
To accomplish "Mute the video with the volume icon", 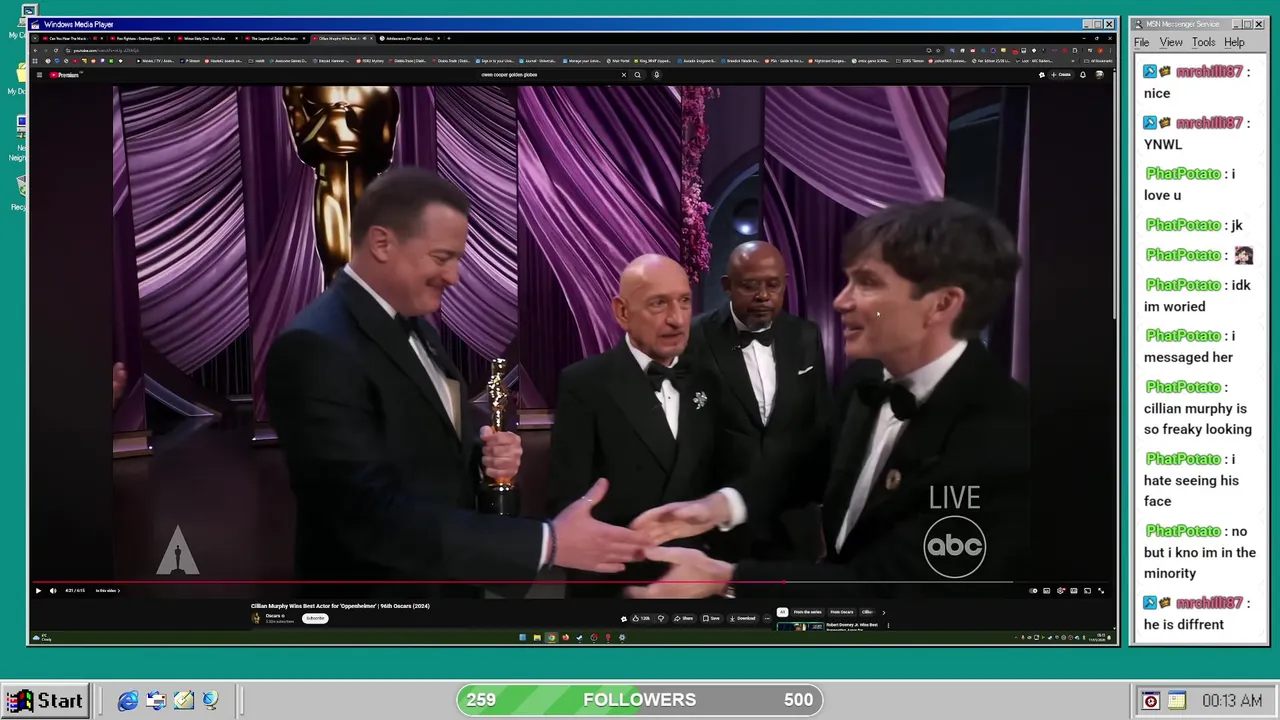I will [x=53, y=591].
